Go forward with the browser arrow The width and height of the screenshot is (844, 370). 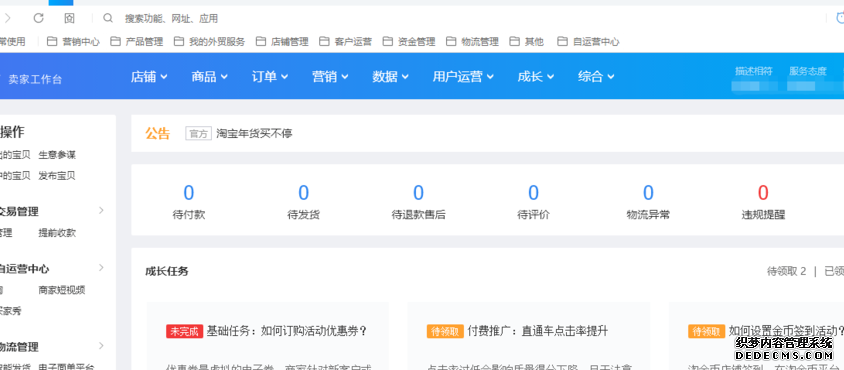tap(8, 18)
